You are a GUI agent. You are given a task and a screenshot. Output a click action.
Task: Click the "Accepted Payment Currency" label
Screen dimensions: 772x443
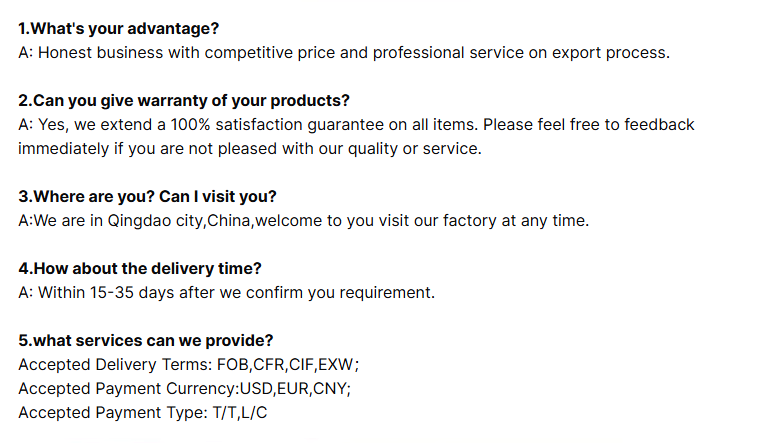(x=127, y=388)
